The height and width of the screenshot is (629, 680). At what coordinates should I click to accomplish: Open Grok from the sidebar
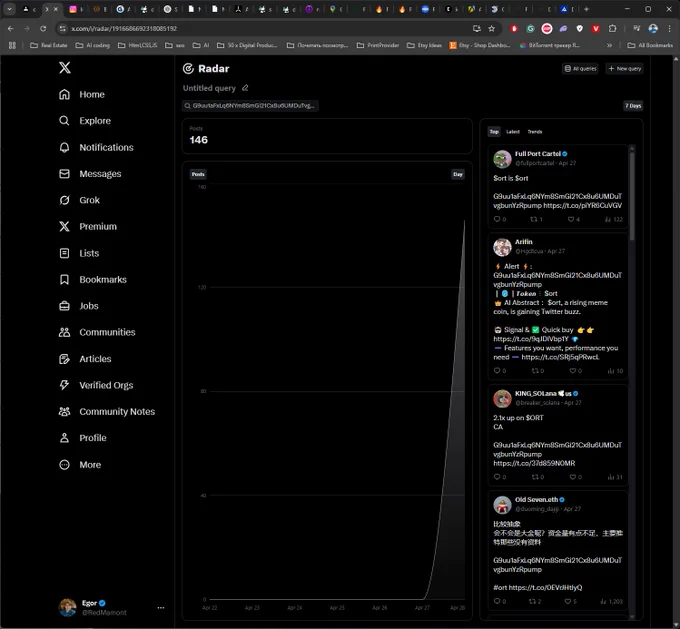[x=79, y=200]
